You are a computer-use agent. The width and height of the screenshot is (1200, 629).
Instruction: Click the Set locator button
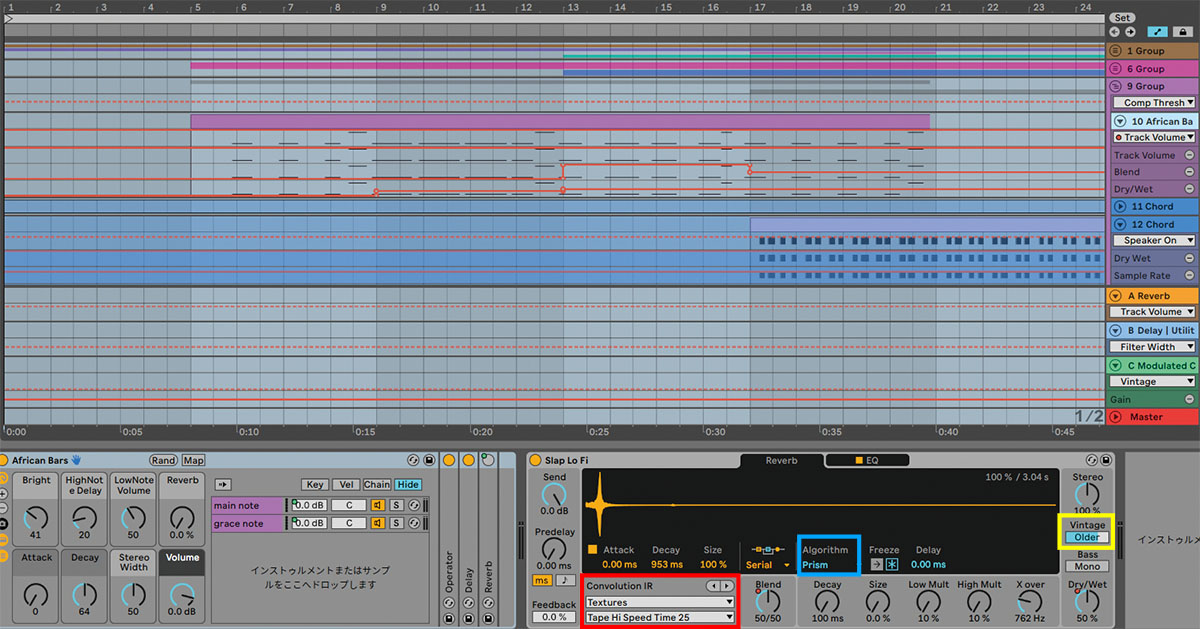tap(1122, 17)
